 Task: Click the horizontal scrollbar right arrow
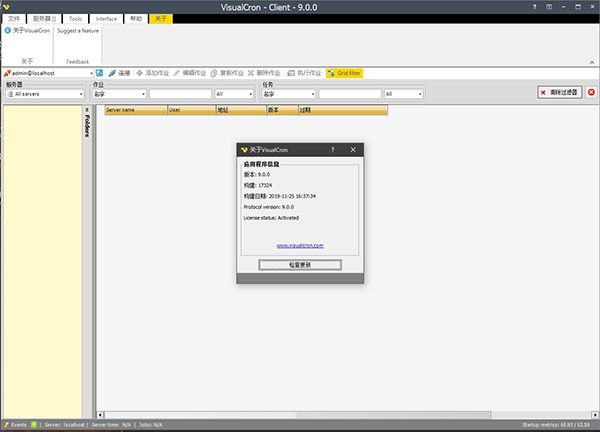[x=595, y=415]
